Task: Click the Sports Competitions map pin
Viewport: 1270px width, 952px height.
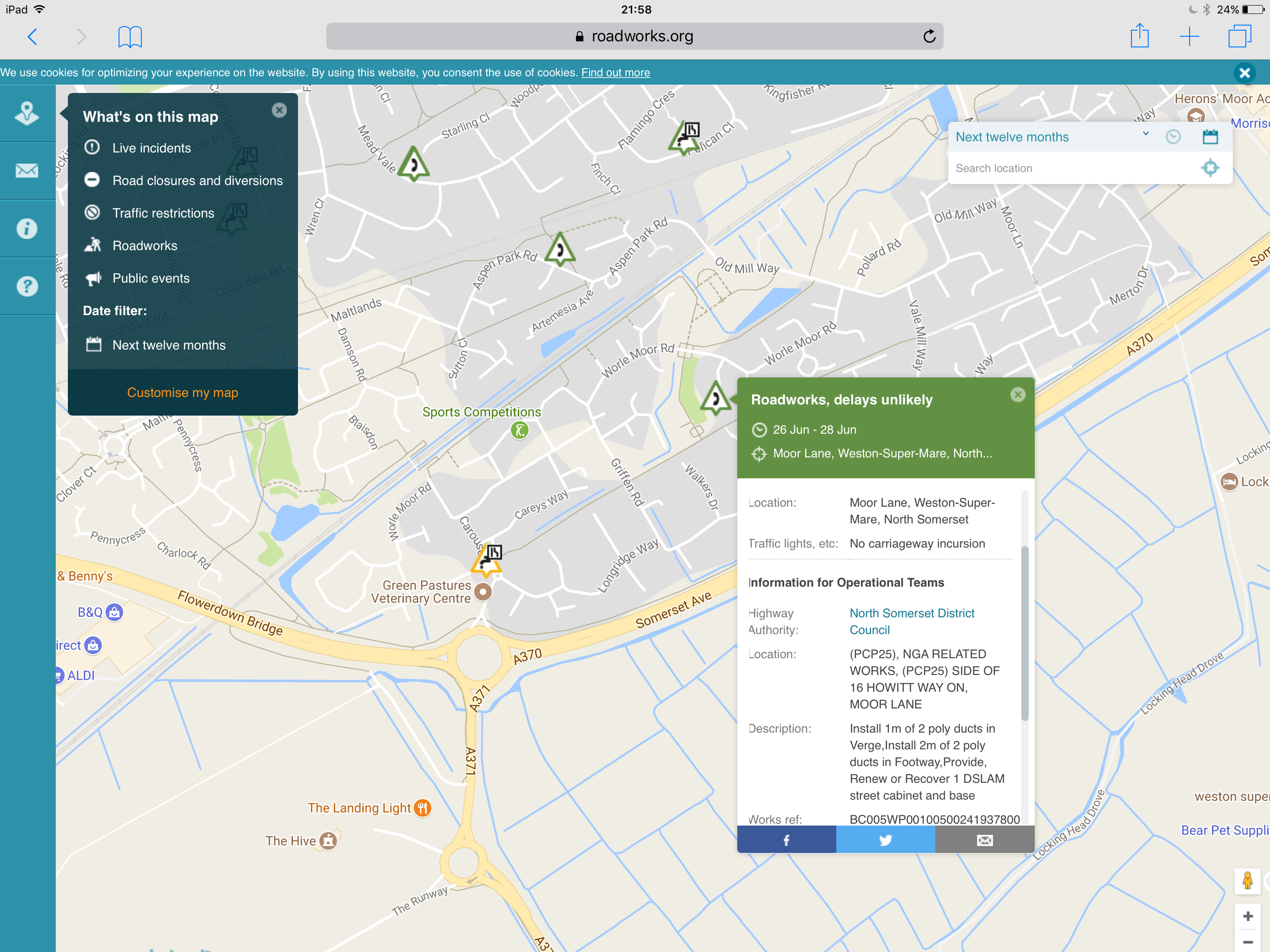Action: tap(520, 430)
